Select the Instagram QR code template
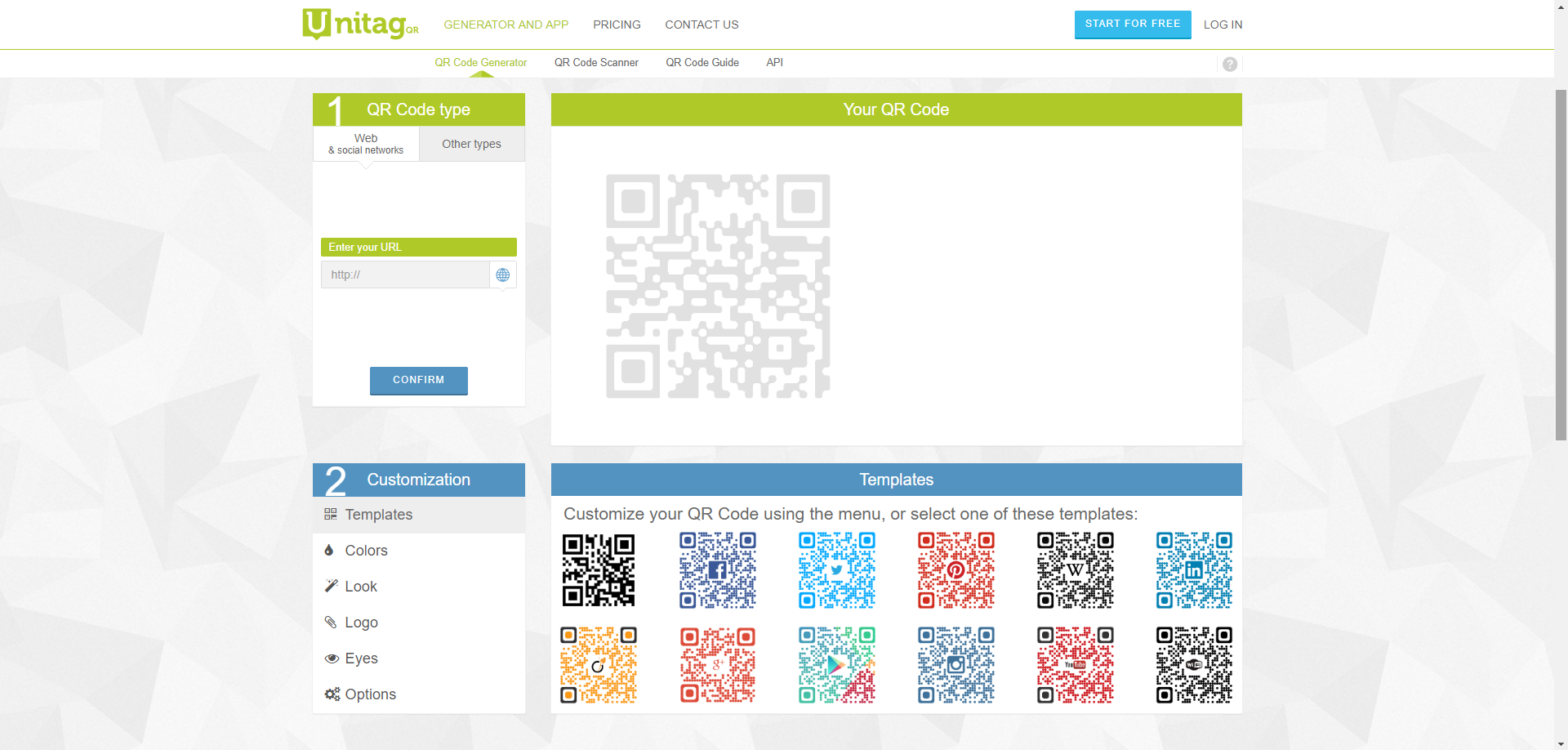Screen dimensions: 1568x750 [x=956, y=665]
